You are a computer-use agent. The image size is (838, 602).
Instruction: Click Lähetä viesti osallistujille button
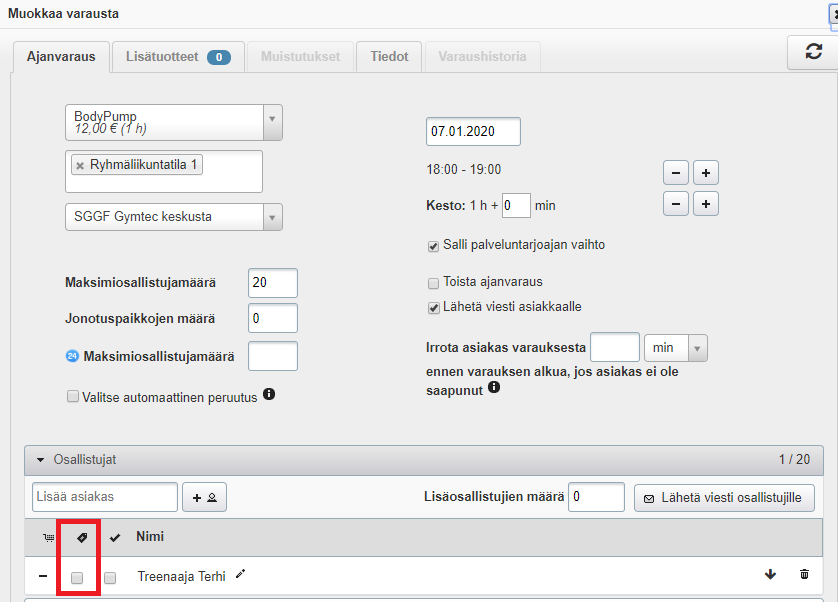724,497
